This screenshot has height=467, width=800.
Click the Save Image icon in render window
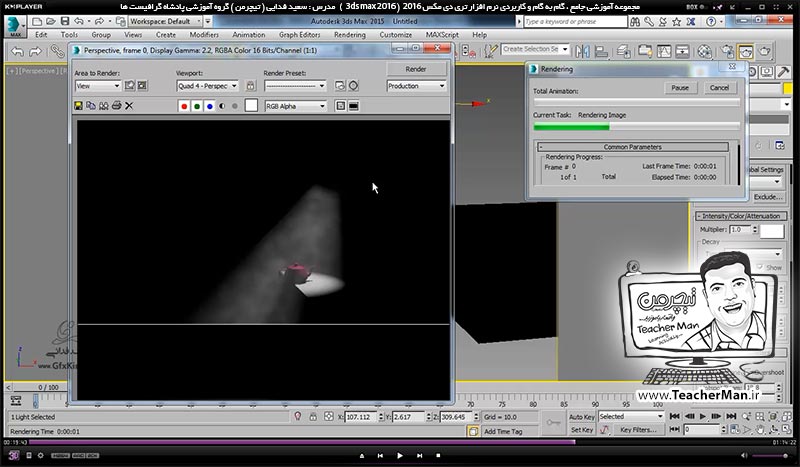79,106
